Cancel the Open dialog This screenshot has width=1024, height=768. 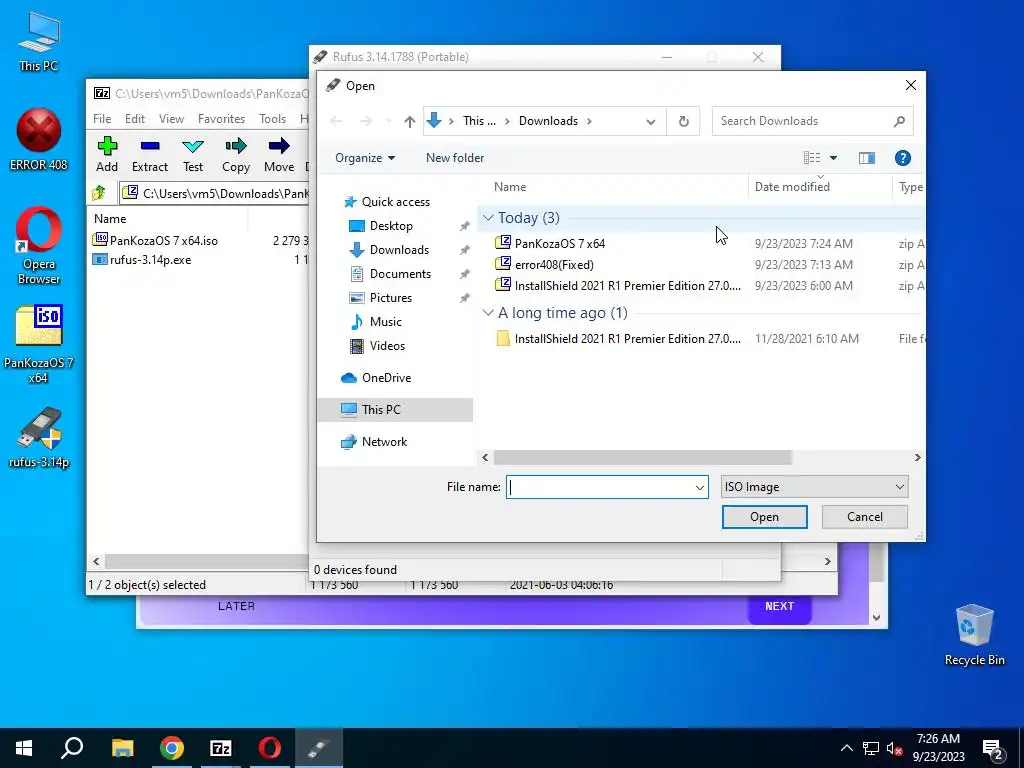(x=865, y=517)
